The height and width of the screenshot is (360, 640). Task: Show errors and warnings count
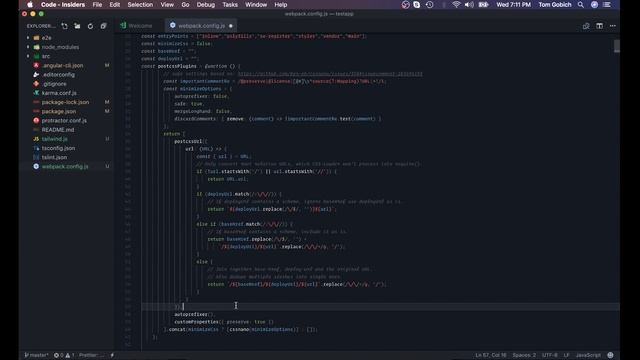64,355
